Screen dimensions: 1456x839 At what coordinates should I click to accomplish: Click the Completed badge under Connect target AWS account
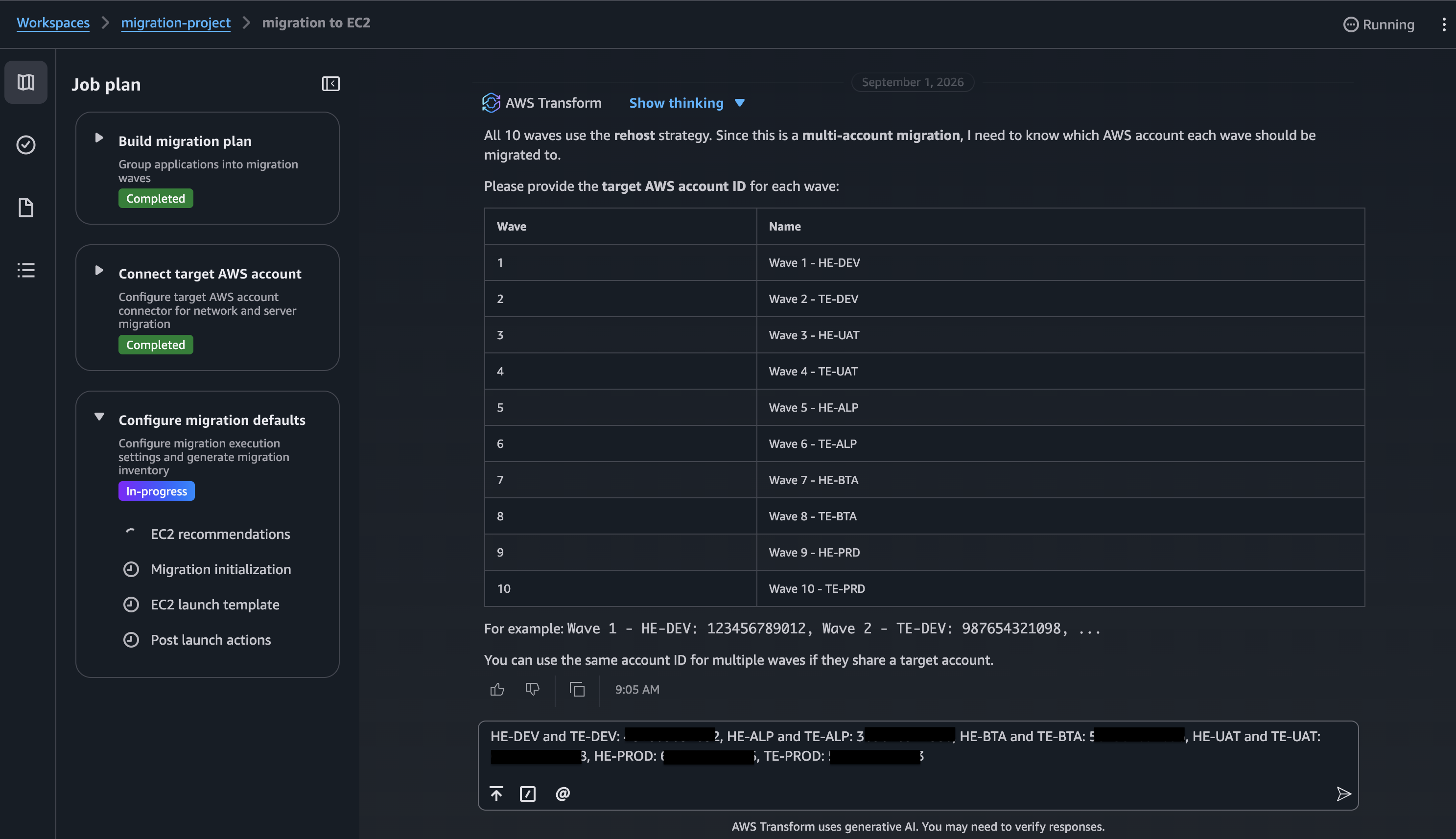point(156,345)
